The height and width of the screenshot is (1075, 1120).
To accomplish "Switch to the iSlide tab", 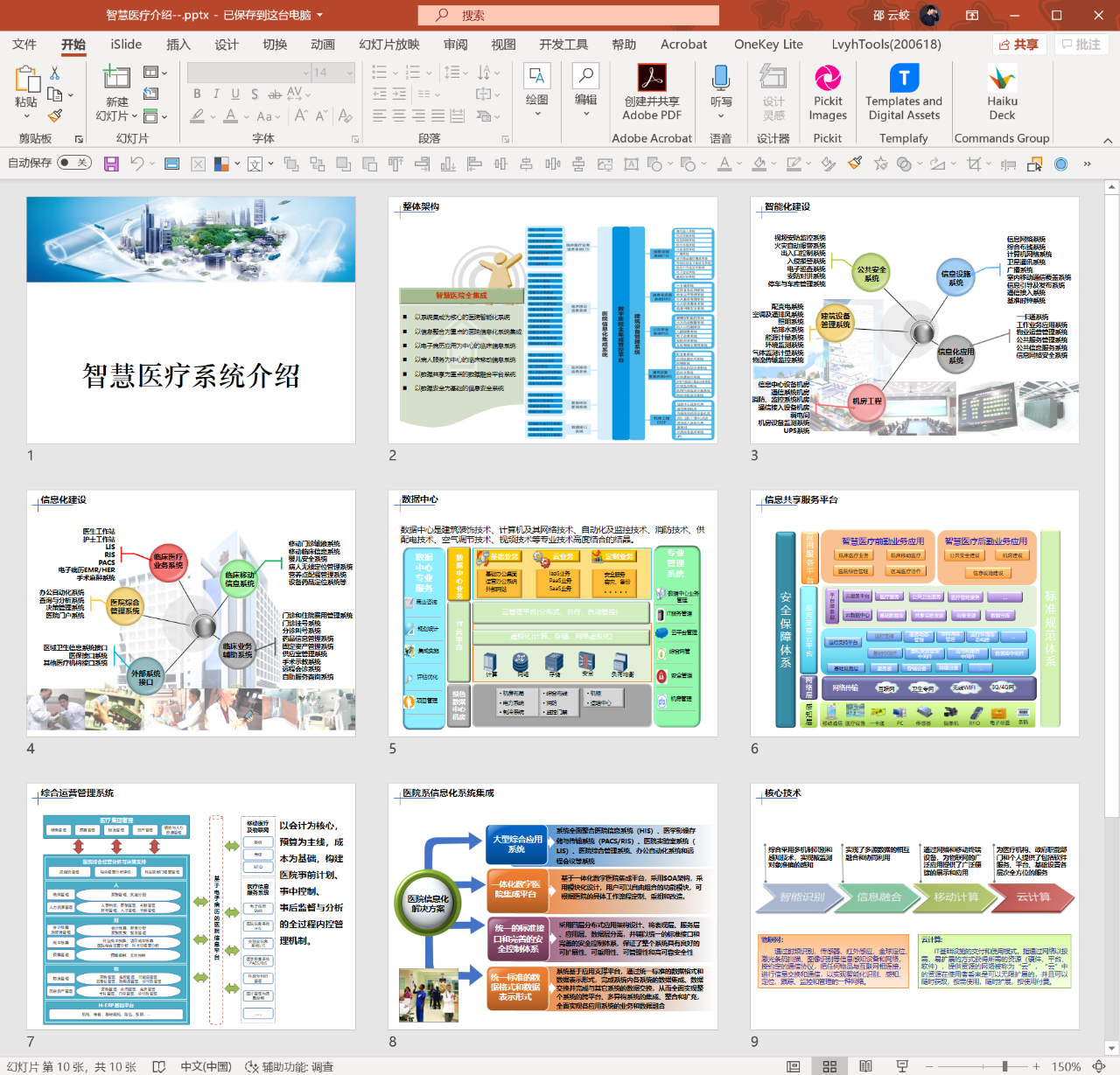I will click(126, 44).
